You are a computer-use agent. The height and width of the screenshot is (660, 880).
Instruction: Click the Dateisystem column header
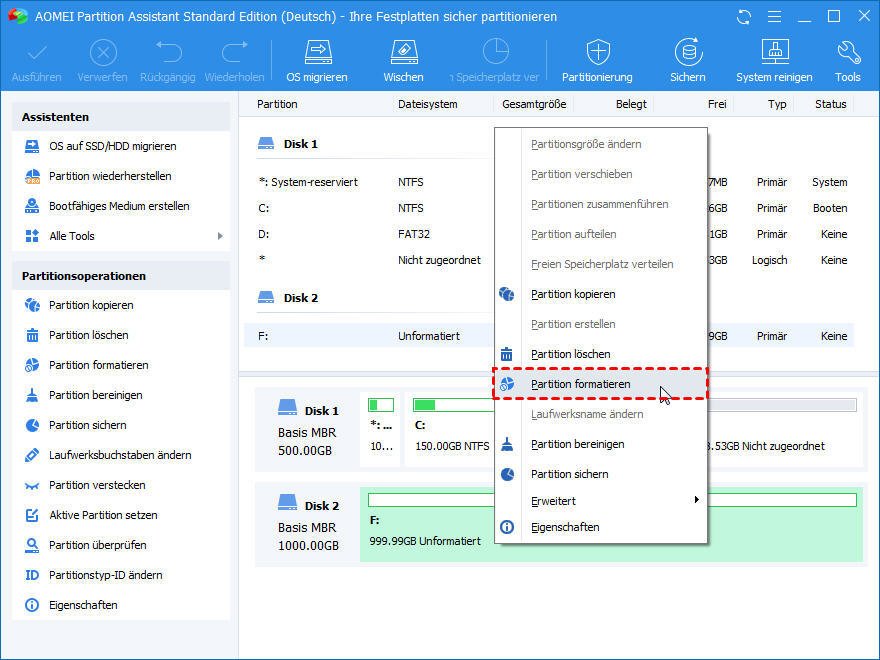pyautogui.click(x=428, y=104)
